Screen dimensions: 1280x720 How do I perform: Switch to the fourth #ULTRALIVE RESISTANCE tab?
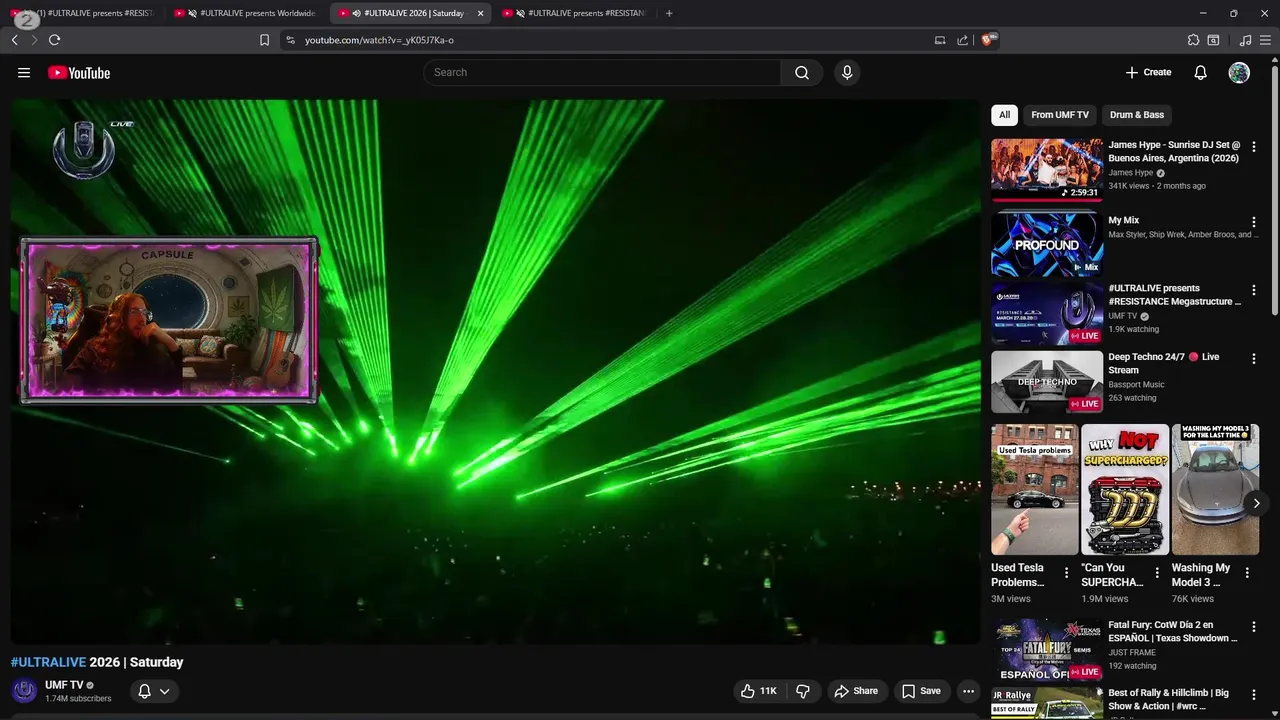(x=576, y=13)
